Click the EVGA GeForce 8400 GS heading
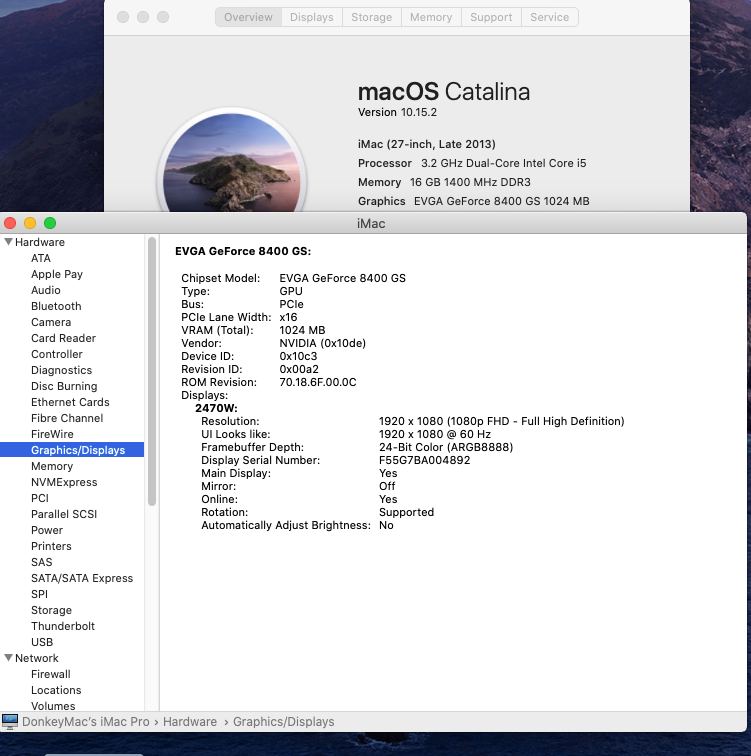751x756 pixels. (243, 251)
